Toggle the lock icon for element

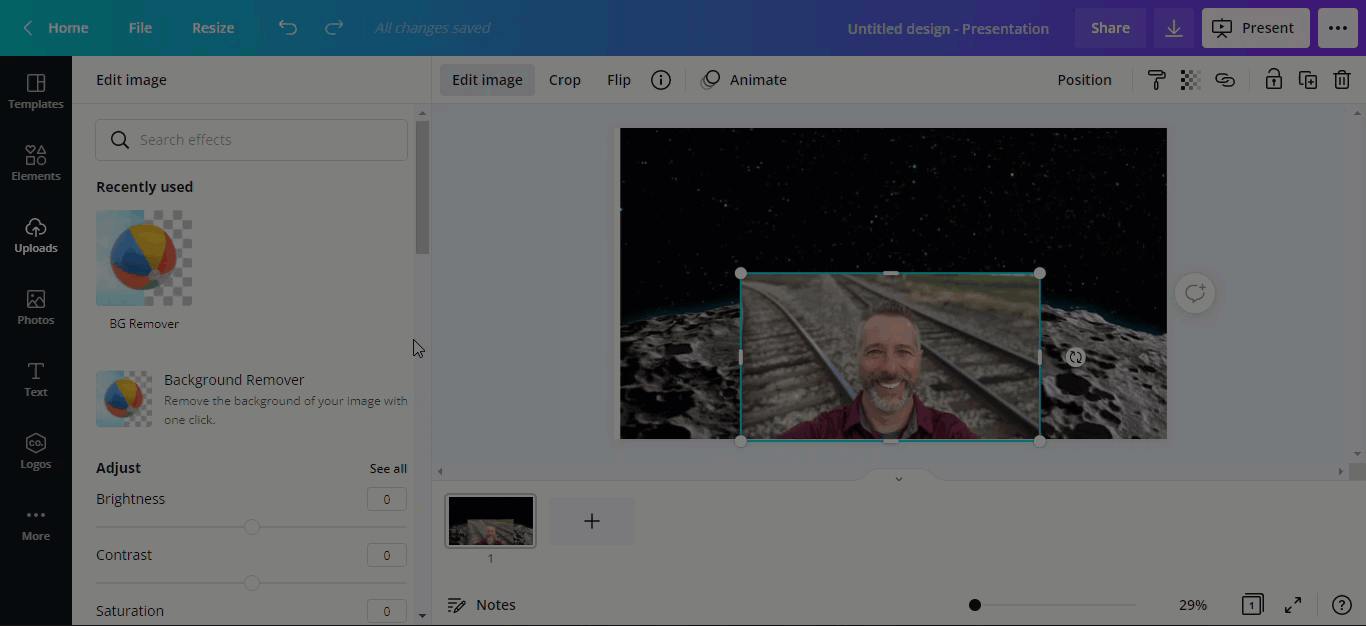[x=1273, y=80]
